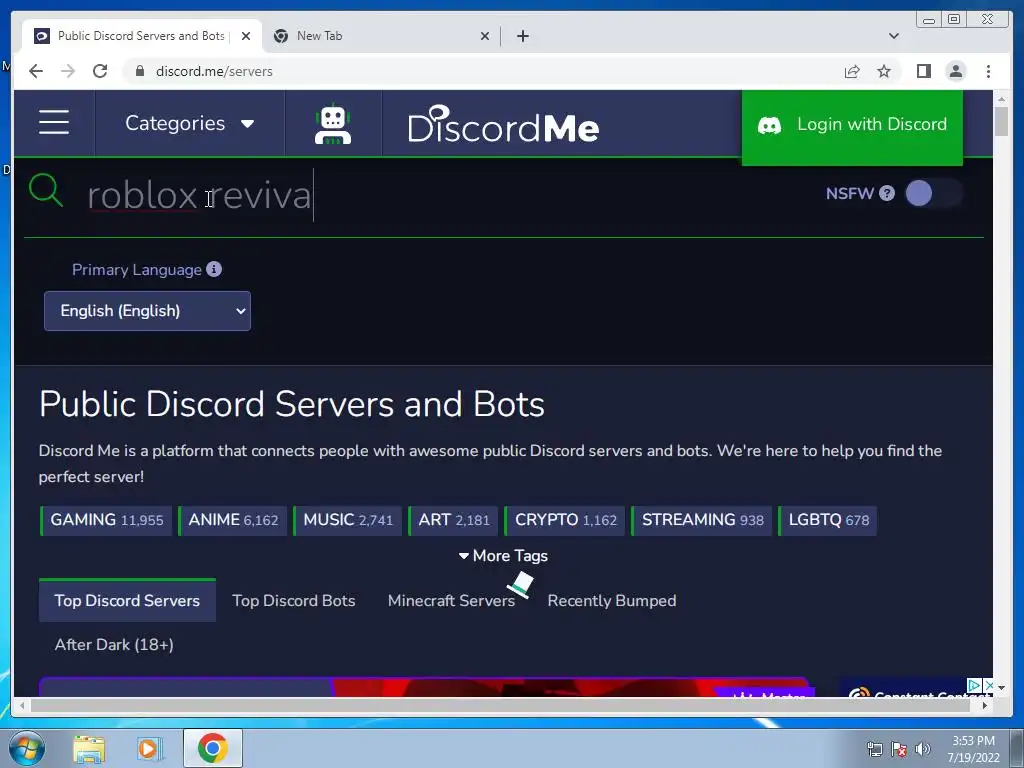The image size is (1024, 768).
Task: Open a new tab with plus button
Action: (x=522, y=36)
